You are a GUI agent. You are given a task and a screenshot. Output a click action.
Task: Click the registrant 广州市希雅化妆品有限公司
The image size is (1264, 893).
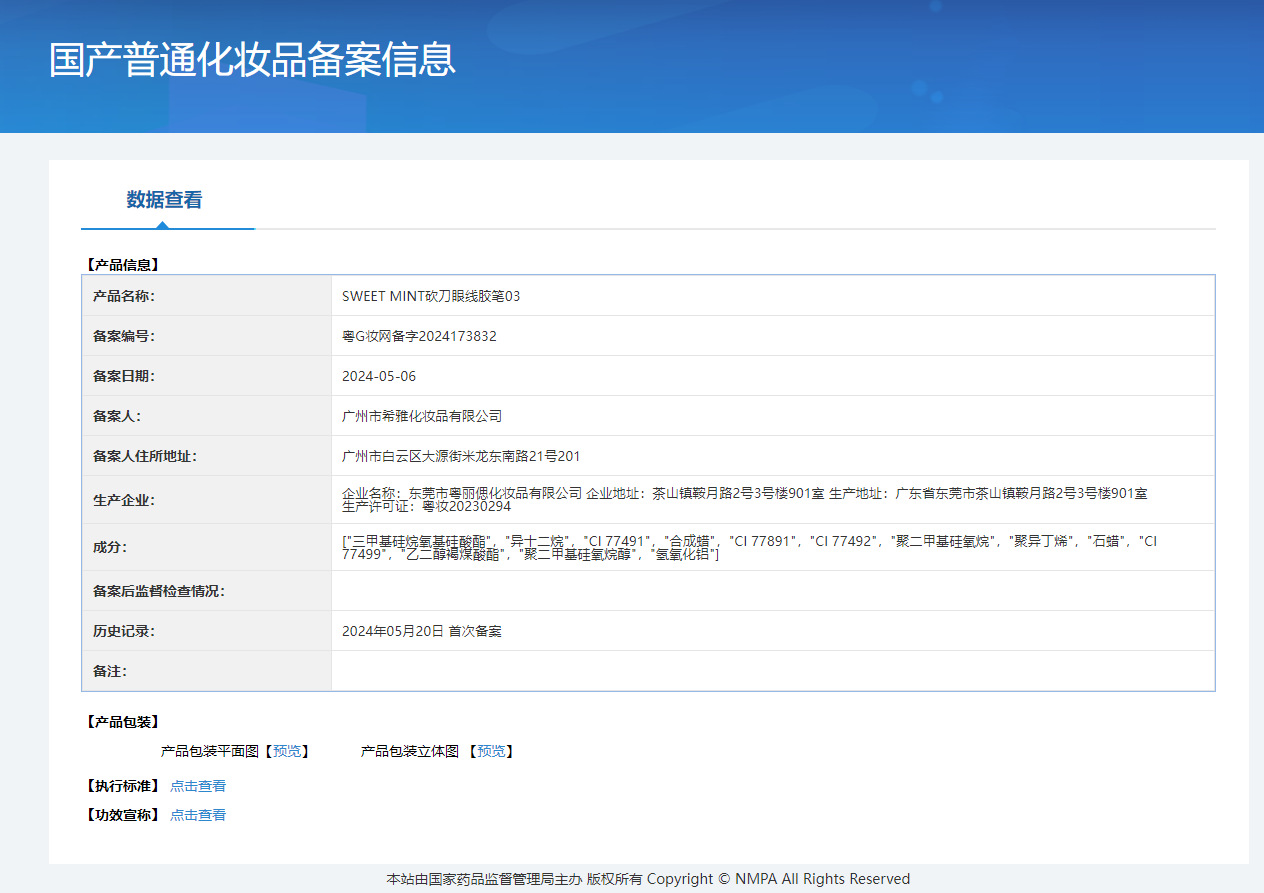click(422, 416)
